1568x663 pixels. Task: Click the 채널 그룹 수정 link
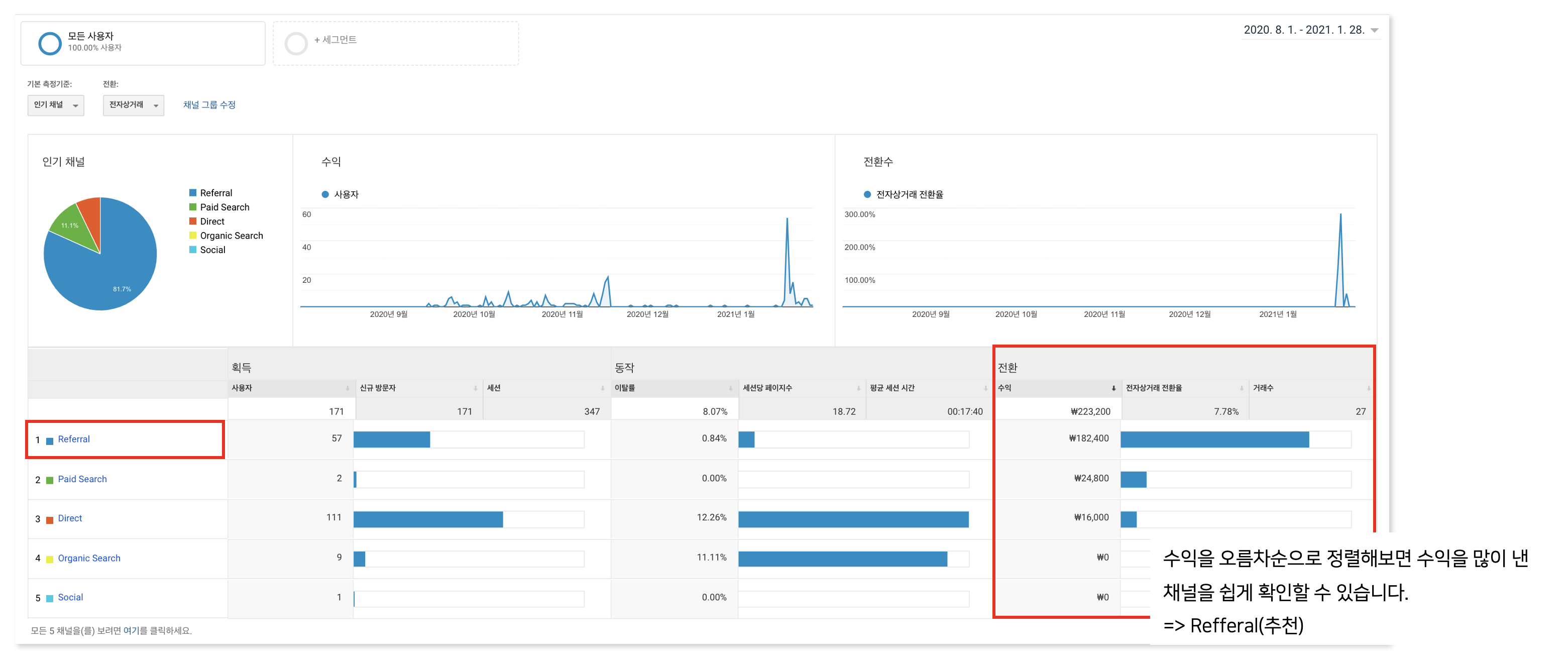[x=209, y=105]
